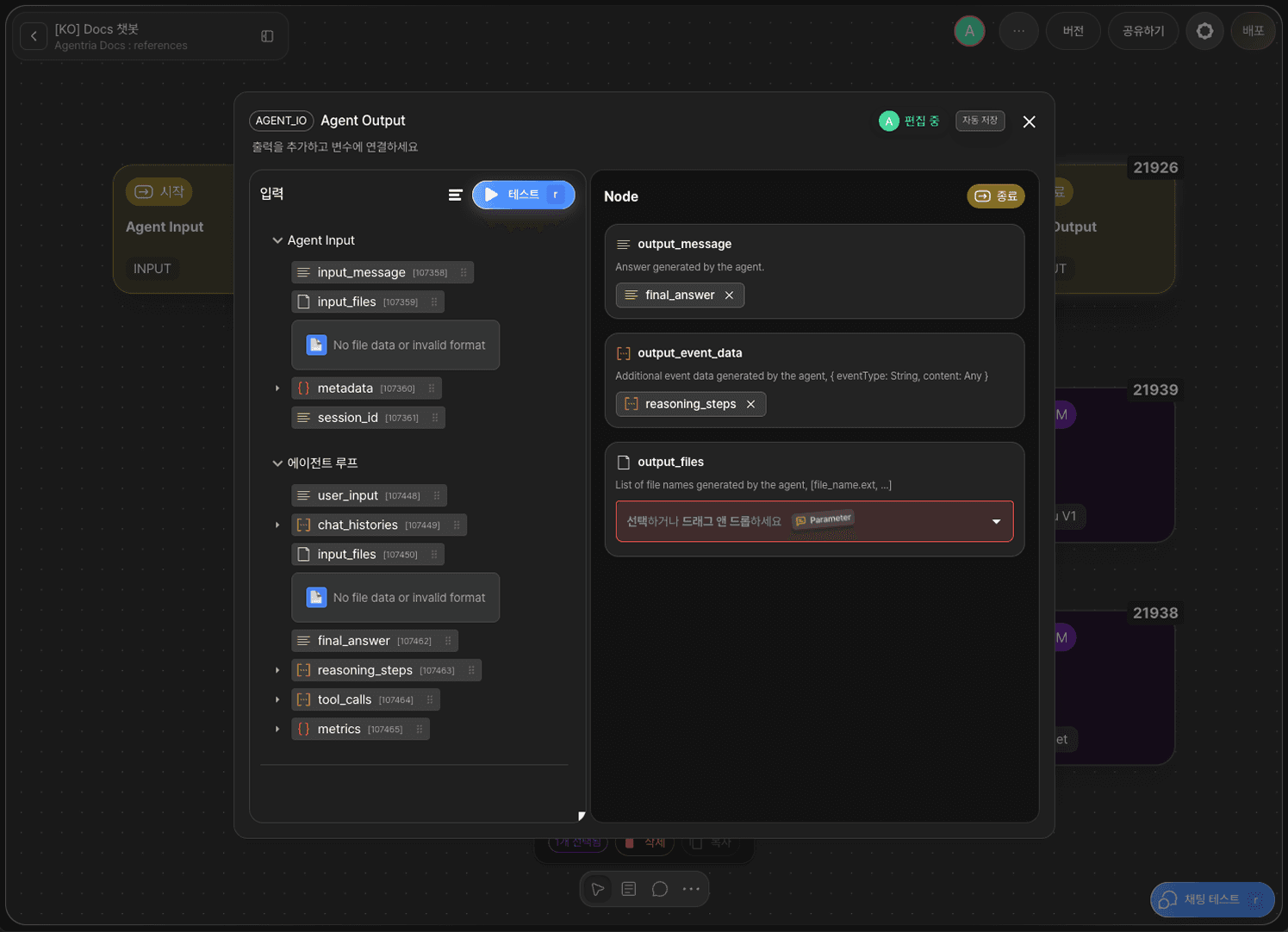Click the drag handle on reasoning_steps 107463
Image resolution: width=1288 pixels, height=932 pixels.
click(471, 670)
